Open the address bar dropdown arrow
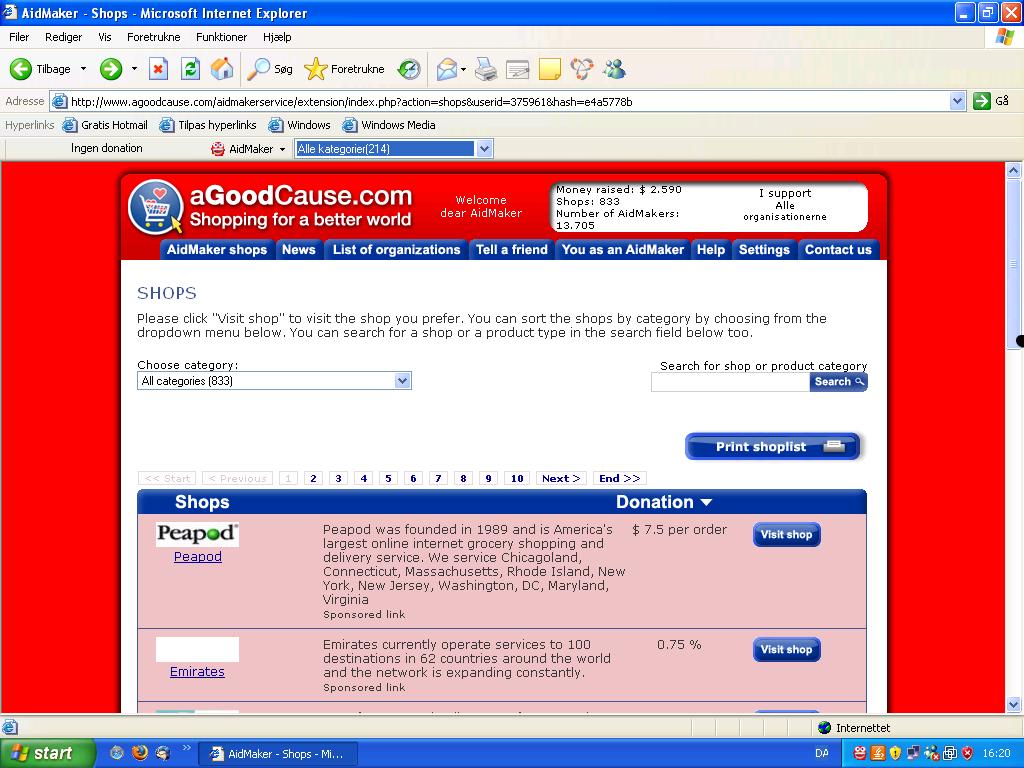Image resolution: width=1024 pixels, height=768 pixels. point(957,101)
